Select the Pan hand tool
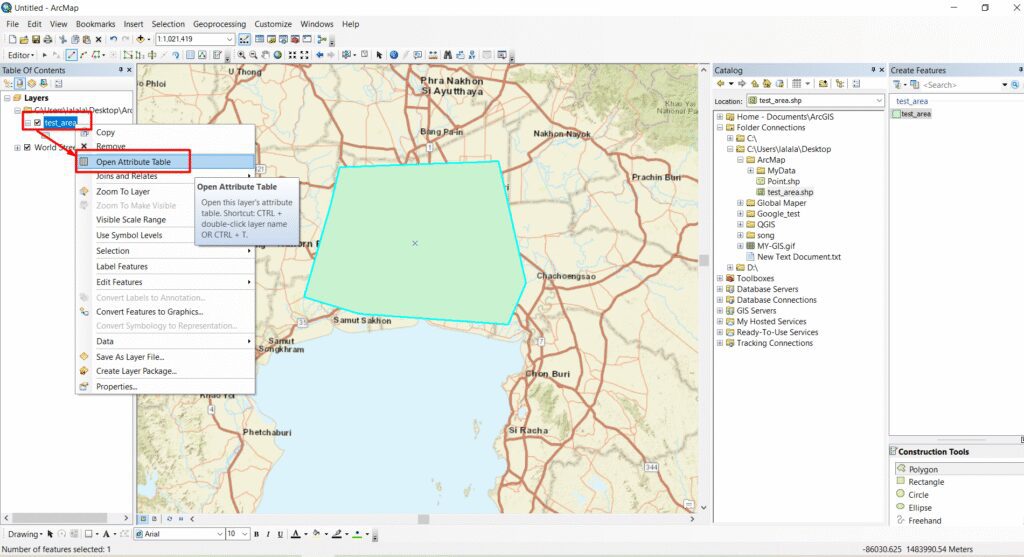Viewport: 1024px width, 557px height. tap(265, 55)
